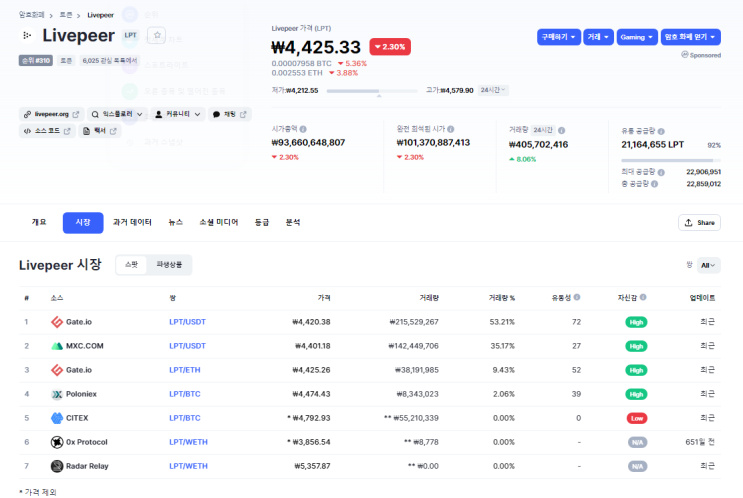This screenshot has height=498, width=743.
Task: Click the Sponsored label icon
Action: click(684, 54)
